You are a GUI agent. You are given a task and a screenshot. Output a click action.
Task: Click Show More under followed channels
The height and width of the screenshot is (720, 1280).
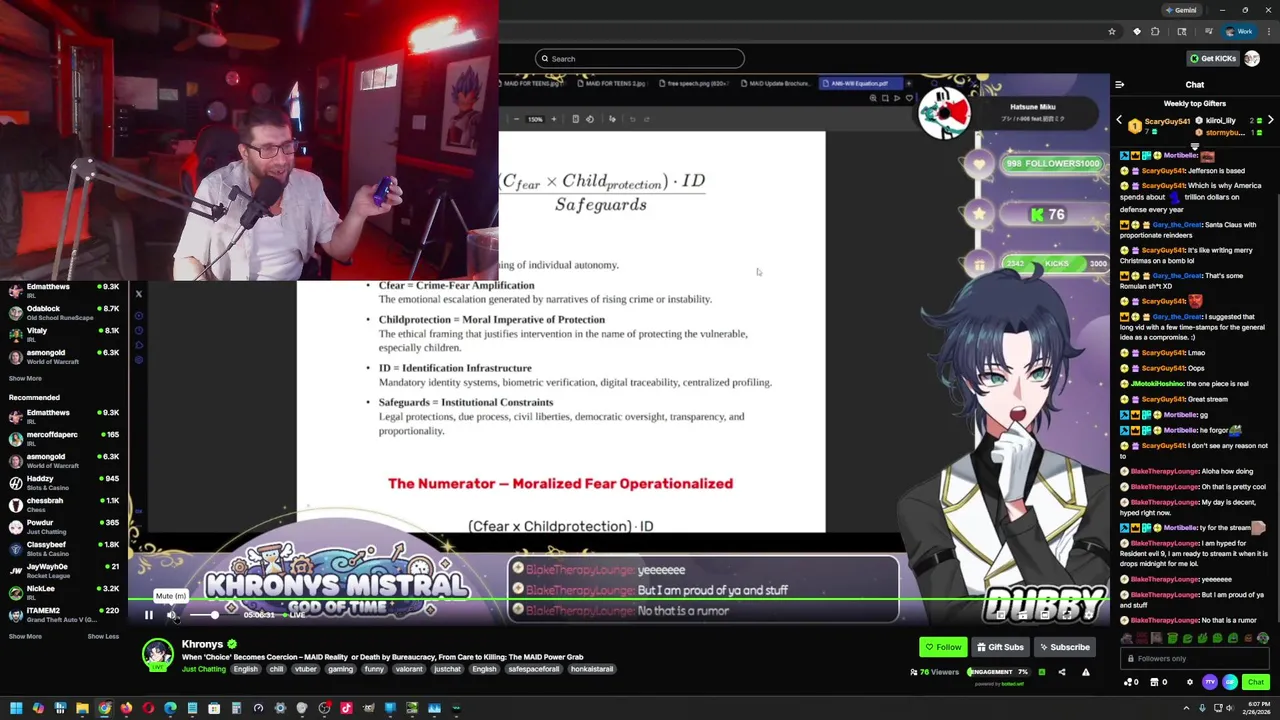(x=25, y=378)
